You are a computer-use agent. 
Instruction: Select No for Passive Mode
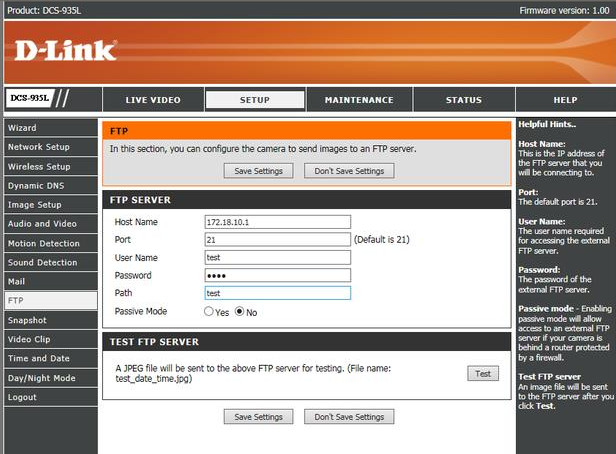click(x=239, y=311)
